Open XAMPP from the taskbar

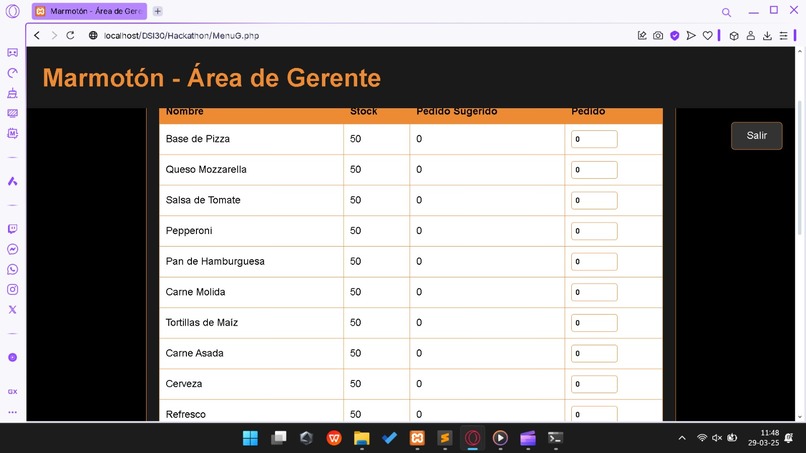(x=417, y=438)
